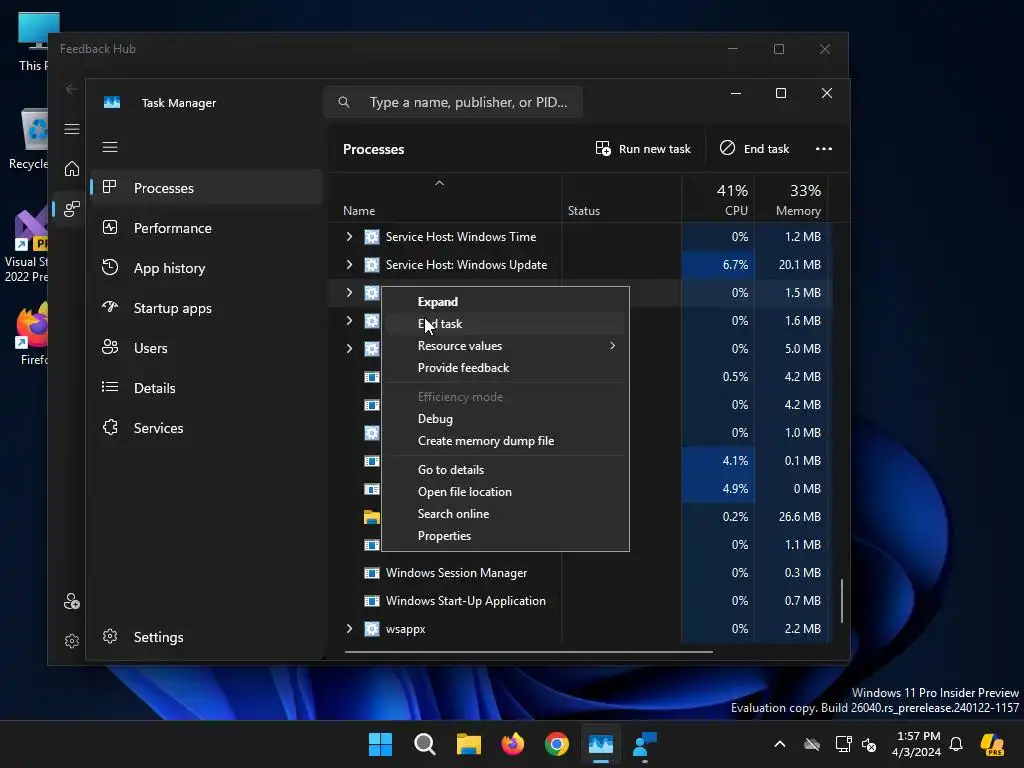Choose Expand from the context menu
Image resolution: width=1024 pixels, height=768 pixels.
[505, 302]
